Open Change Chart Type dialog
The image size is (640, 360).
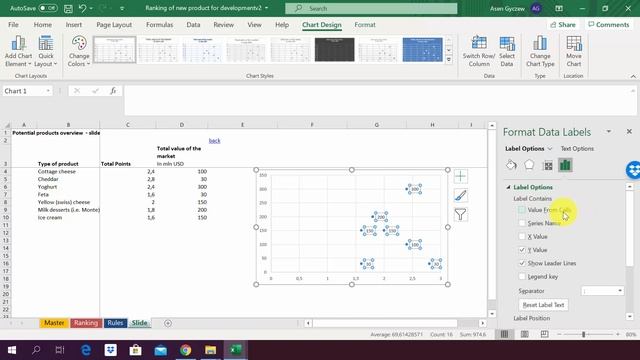(x=540, y=51)
